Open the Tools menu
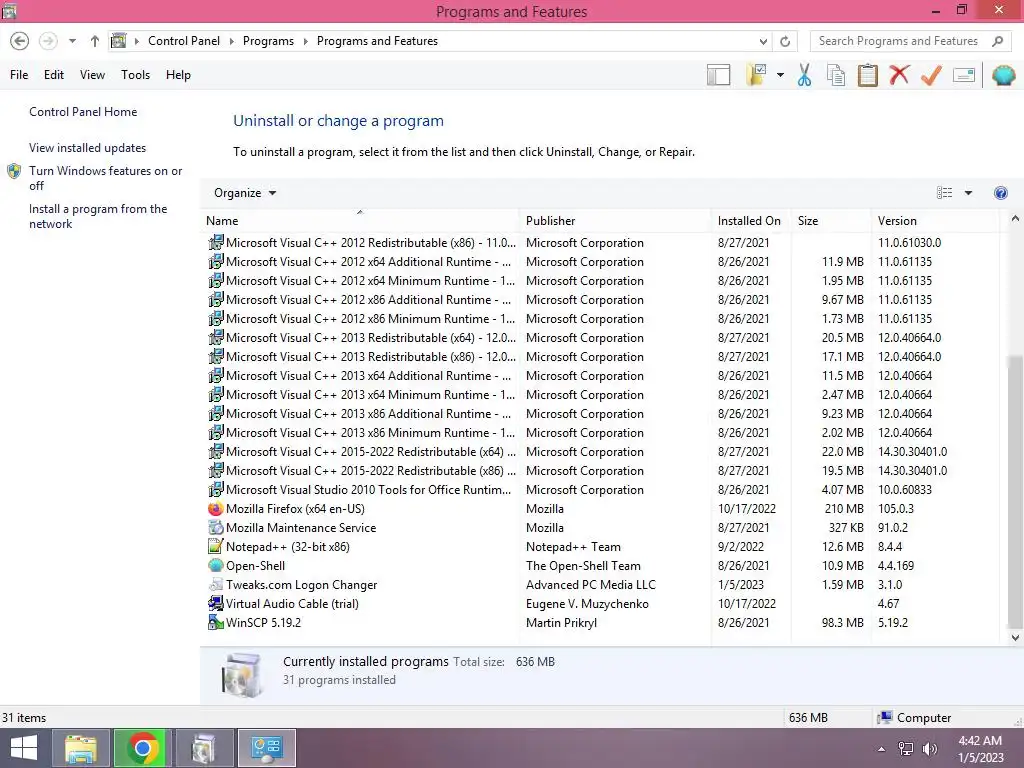This screenshot has height=768, width=1024. pos(135,75)
